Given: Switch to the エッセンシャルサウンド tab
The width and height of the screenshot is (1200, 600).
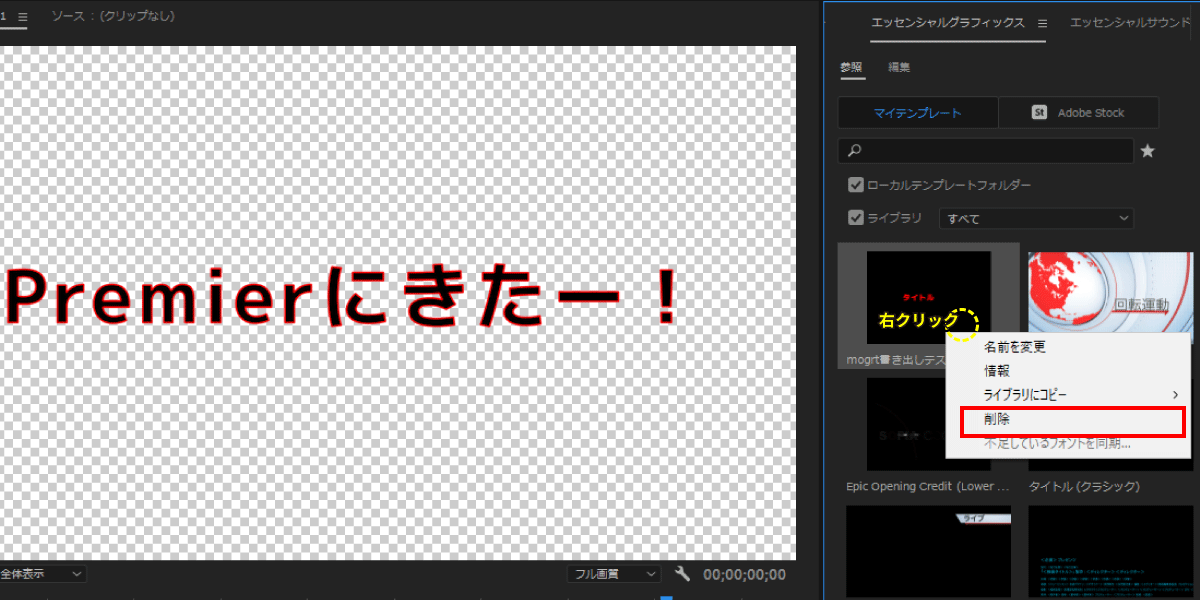Looking at the screenshot, I should pos(1130,23).
